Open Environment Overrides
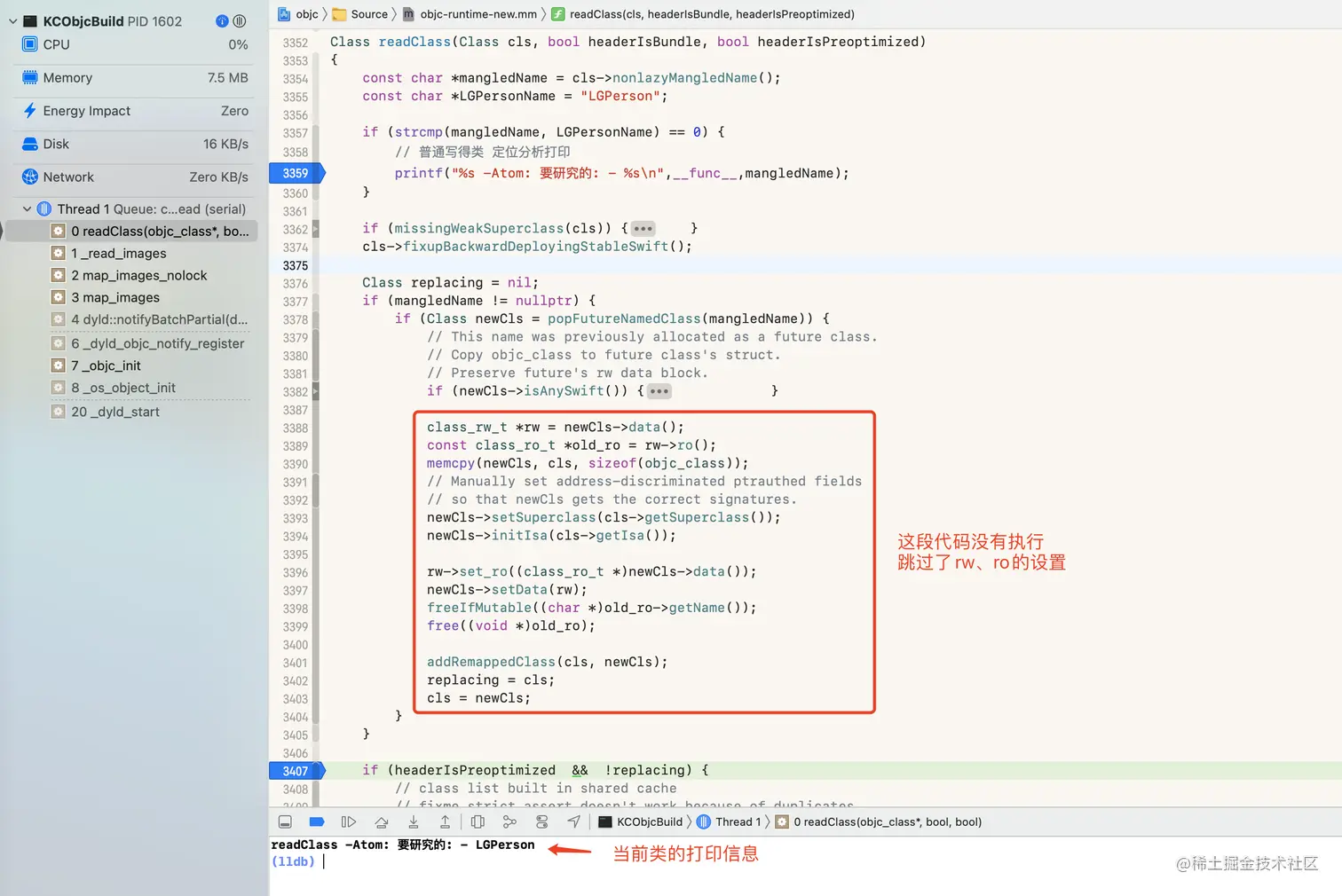 (x=541, y=822)
